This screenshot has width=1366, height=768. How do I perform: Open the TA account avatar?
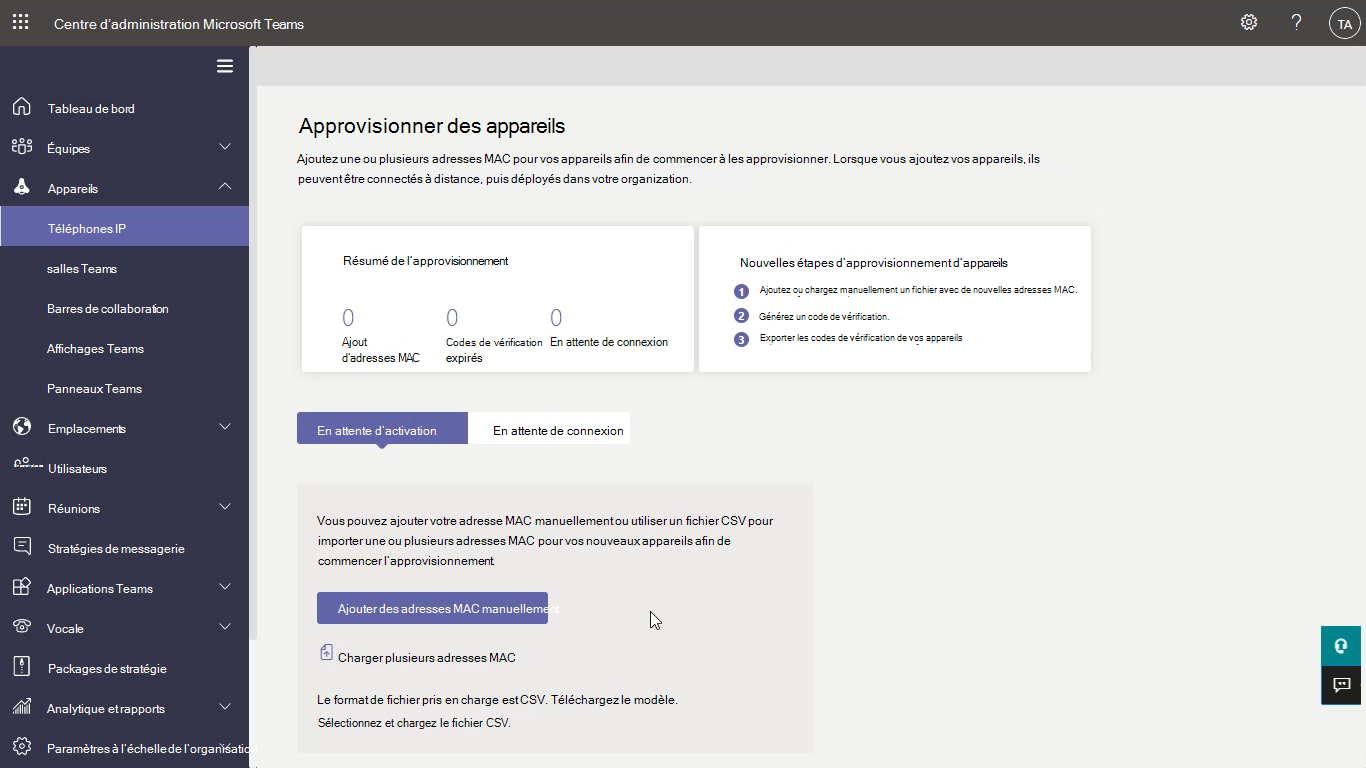[1345, 23]
